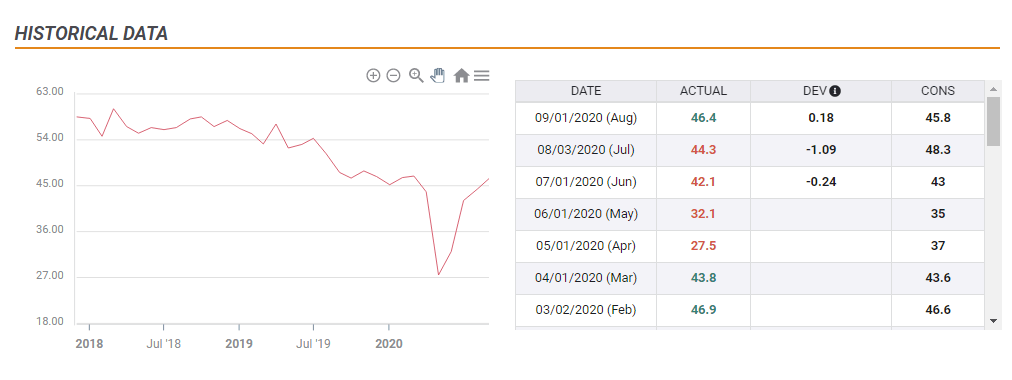Viewport: 1012px width, 380px height.
Task: Click the table scrollbar thumb
Action: tap(993, 121)
